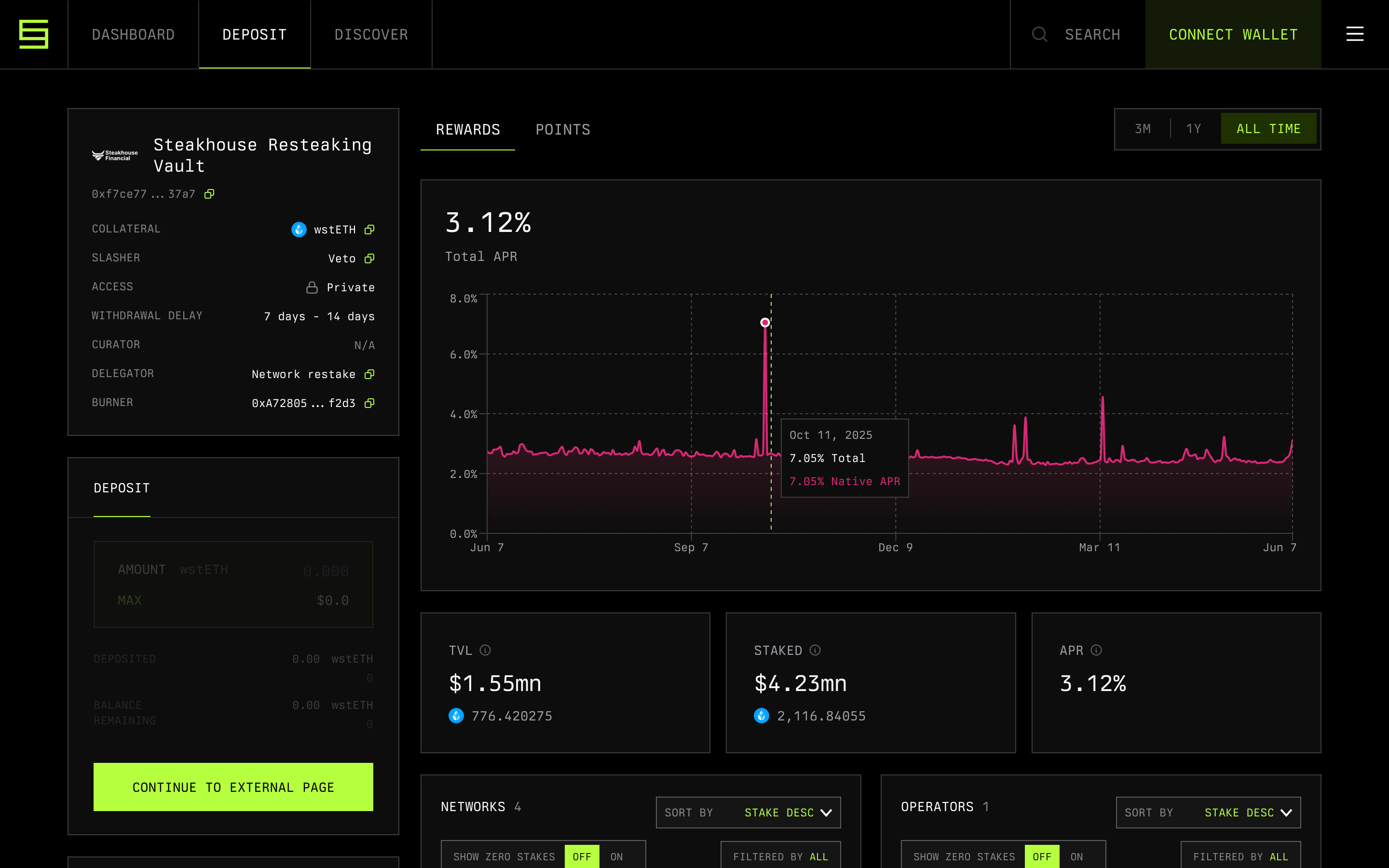Click the 3.12% Total APR heading
Image resolution: width=1389 pixels, height=868 pixels.
point(488,222)
